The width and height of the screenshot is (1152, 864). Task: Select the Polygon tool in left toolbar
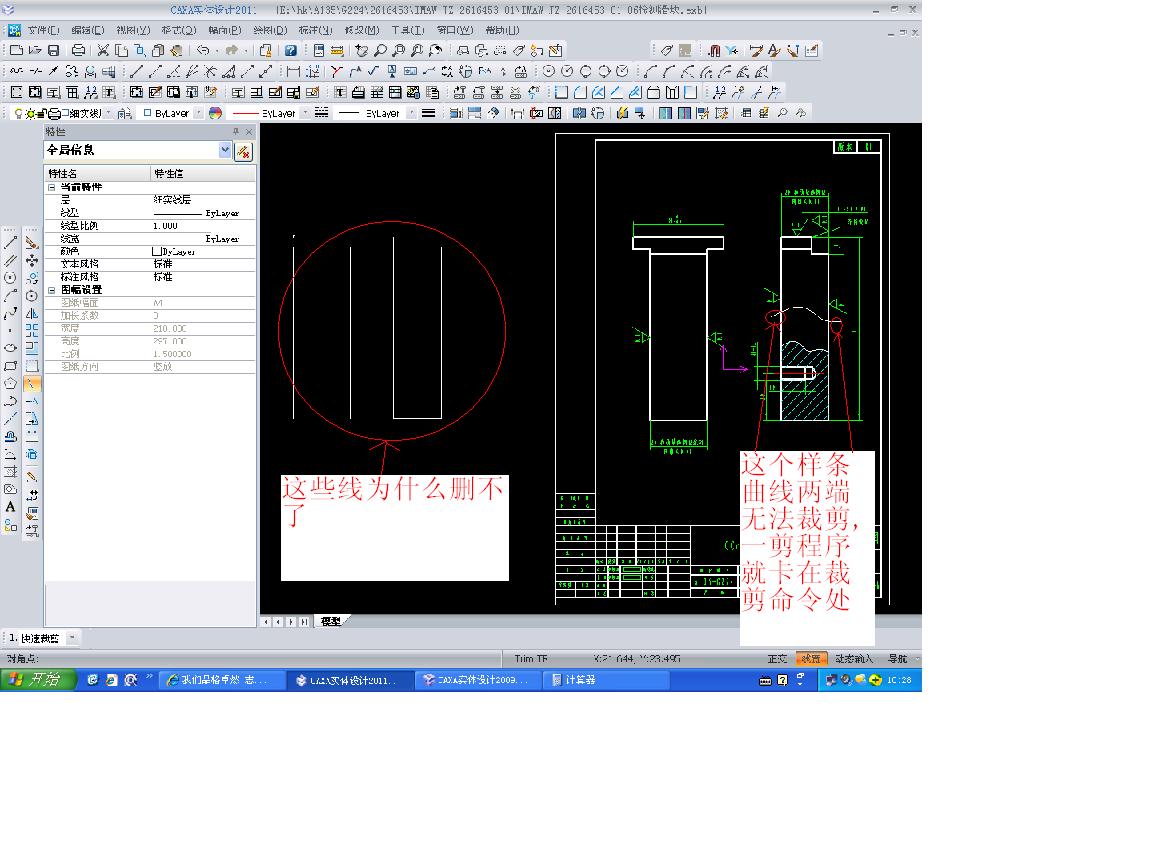click(10, 384)
